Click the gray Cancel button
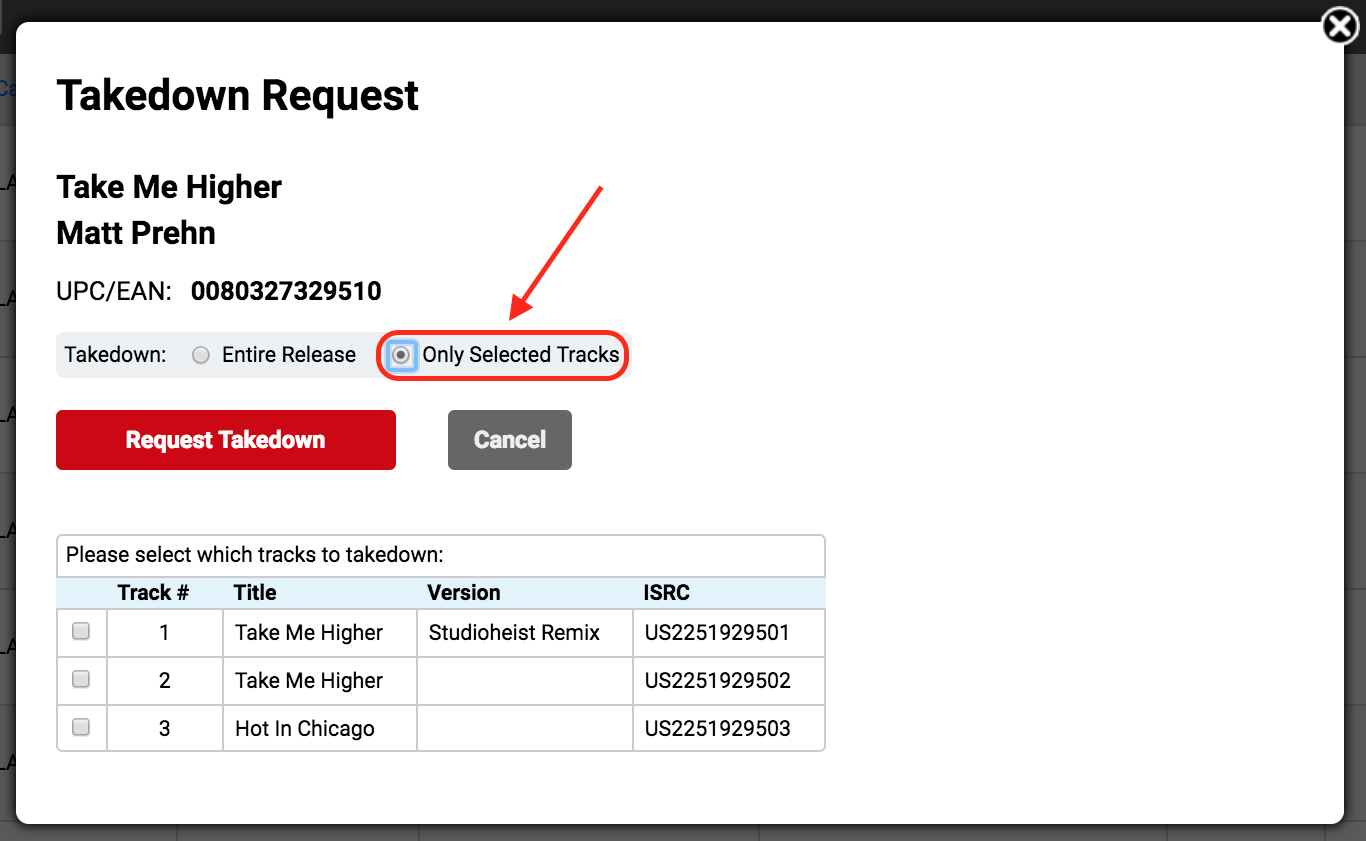Screen dimensions: 1366x841 (509, 440)
